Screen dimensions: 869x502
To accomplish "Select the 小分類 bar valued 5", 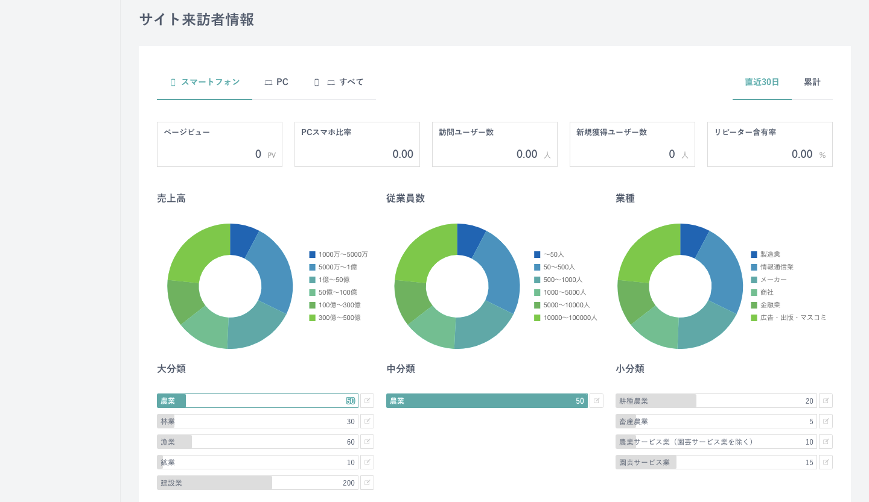I will (717, 421).
